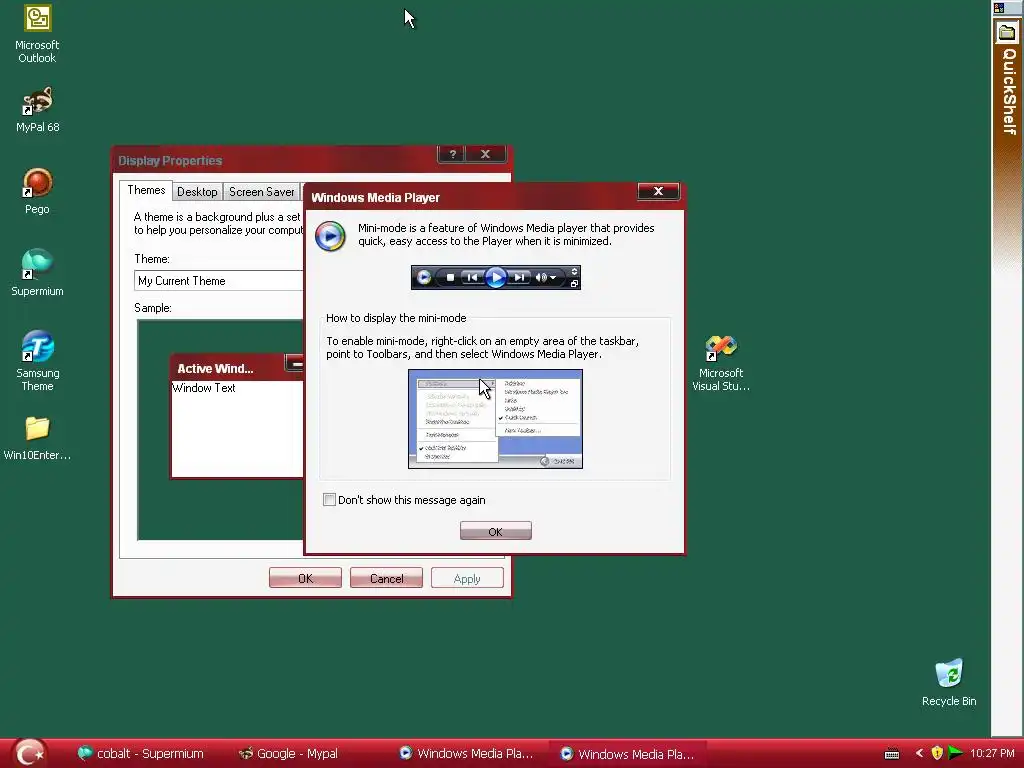Click the volume icon in the mini-player image
The width and height of the screenshot is (1024, 768).
541,278
